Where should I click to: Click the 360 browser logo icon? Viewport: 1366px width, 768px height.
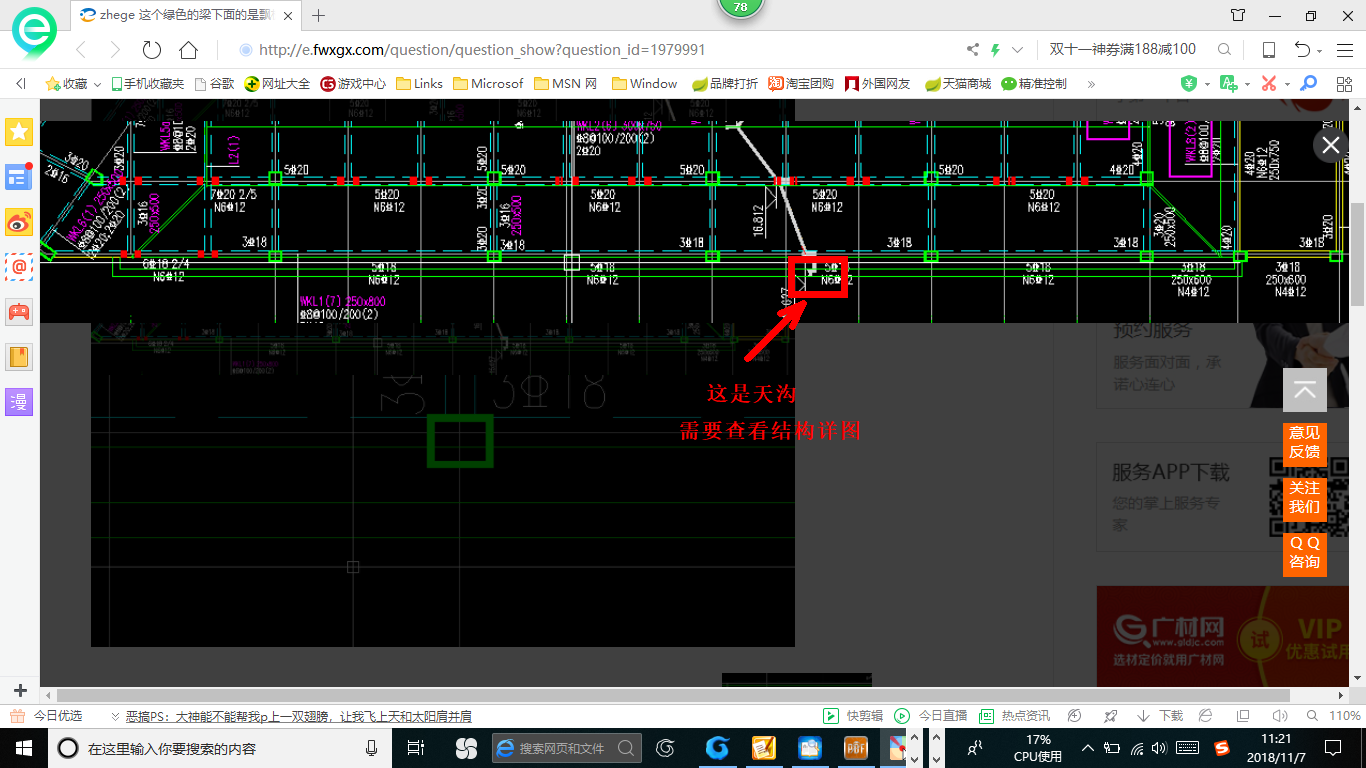(35, 34)
